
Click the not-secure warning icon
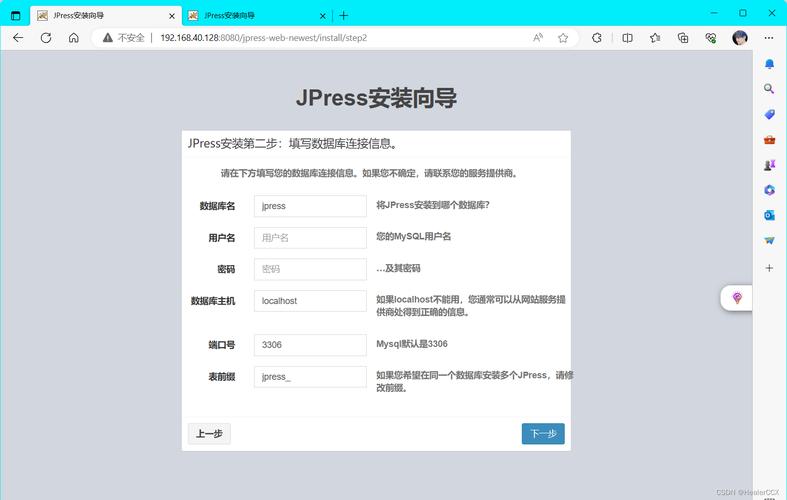click(107, 38)
